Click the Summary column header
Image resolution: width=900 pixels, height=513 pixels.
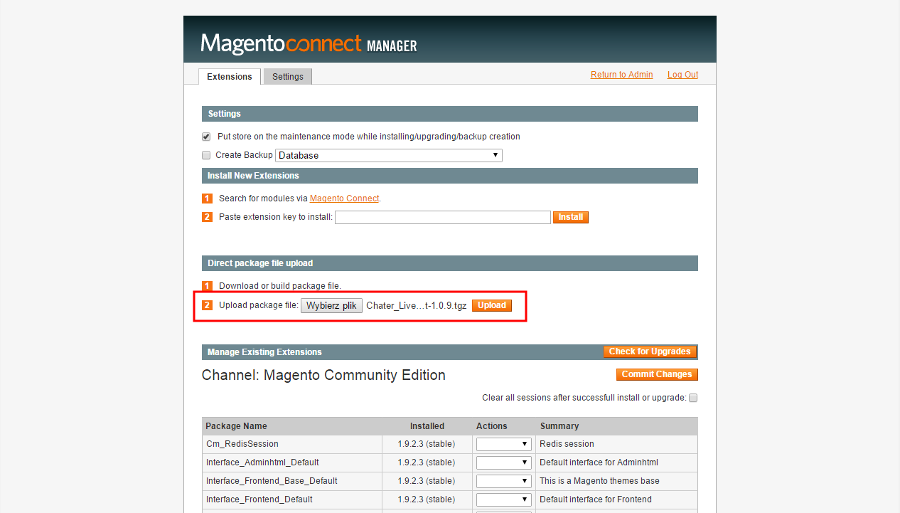[559, 426]
